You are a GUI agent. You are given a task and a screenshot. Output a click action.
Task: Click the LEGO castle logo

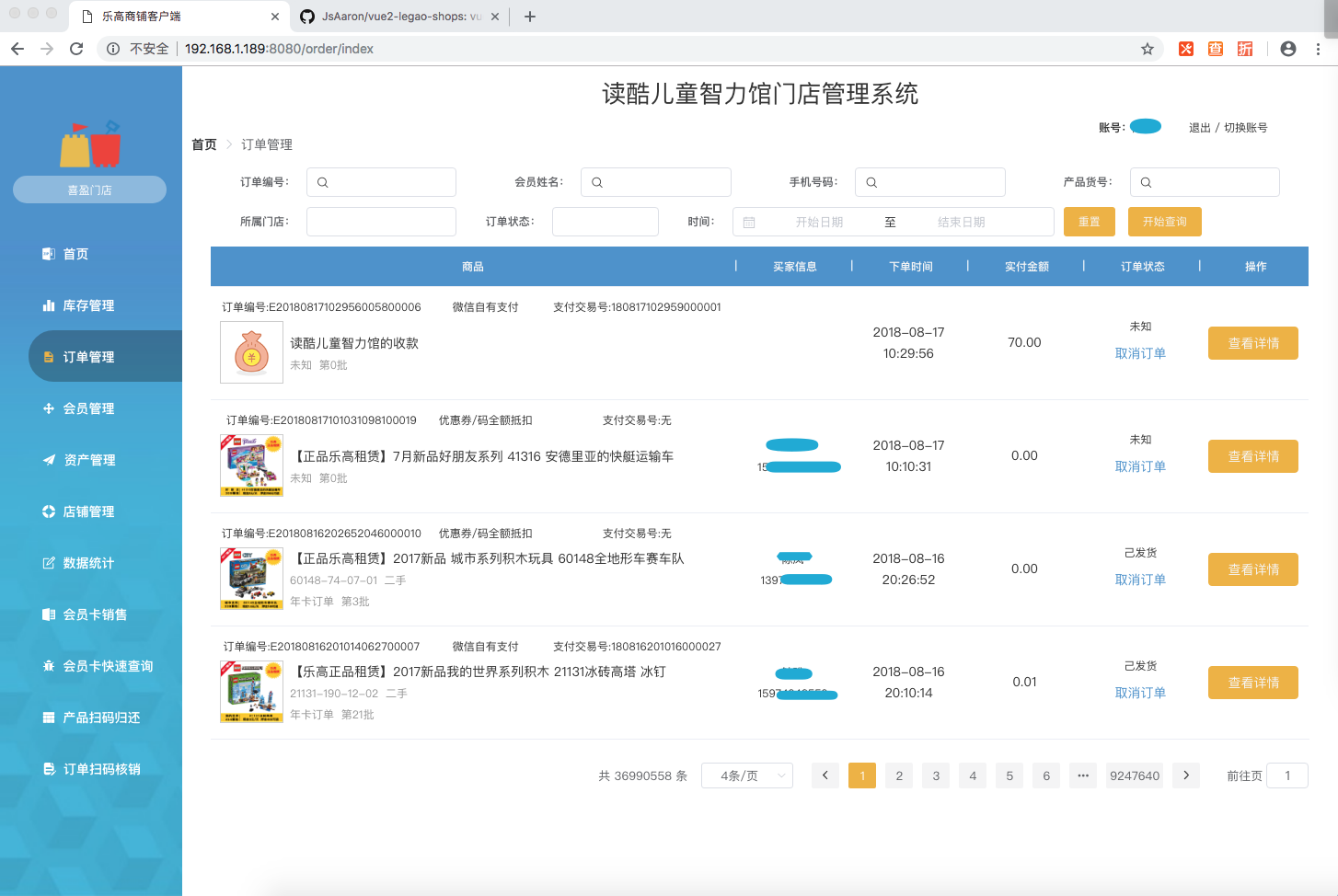point(90,144)
